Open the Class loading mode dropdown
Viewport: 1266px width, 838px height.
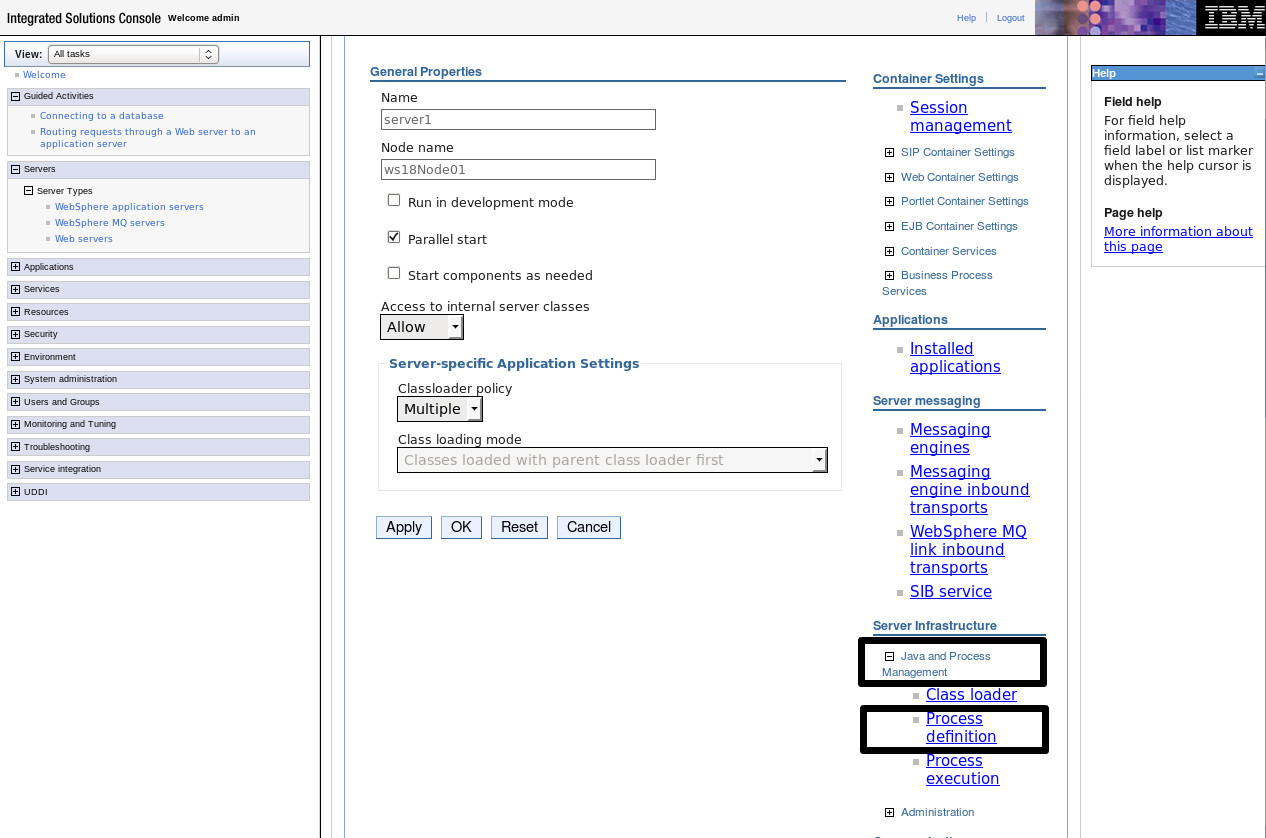(612, 460)
